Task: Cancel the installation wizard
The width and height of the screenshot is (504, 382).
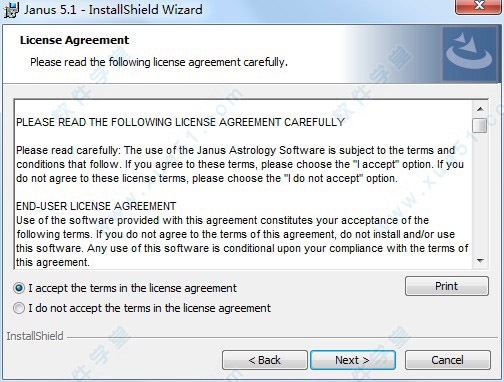Action: 447,360
